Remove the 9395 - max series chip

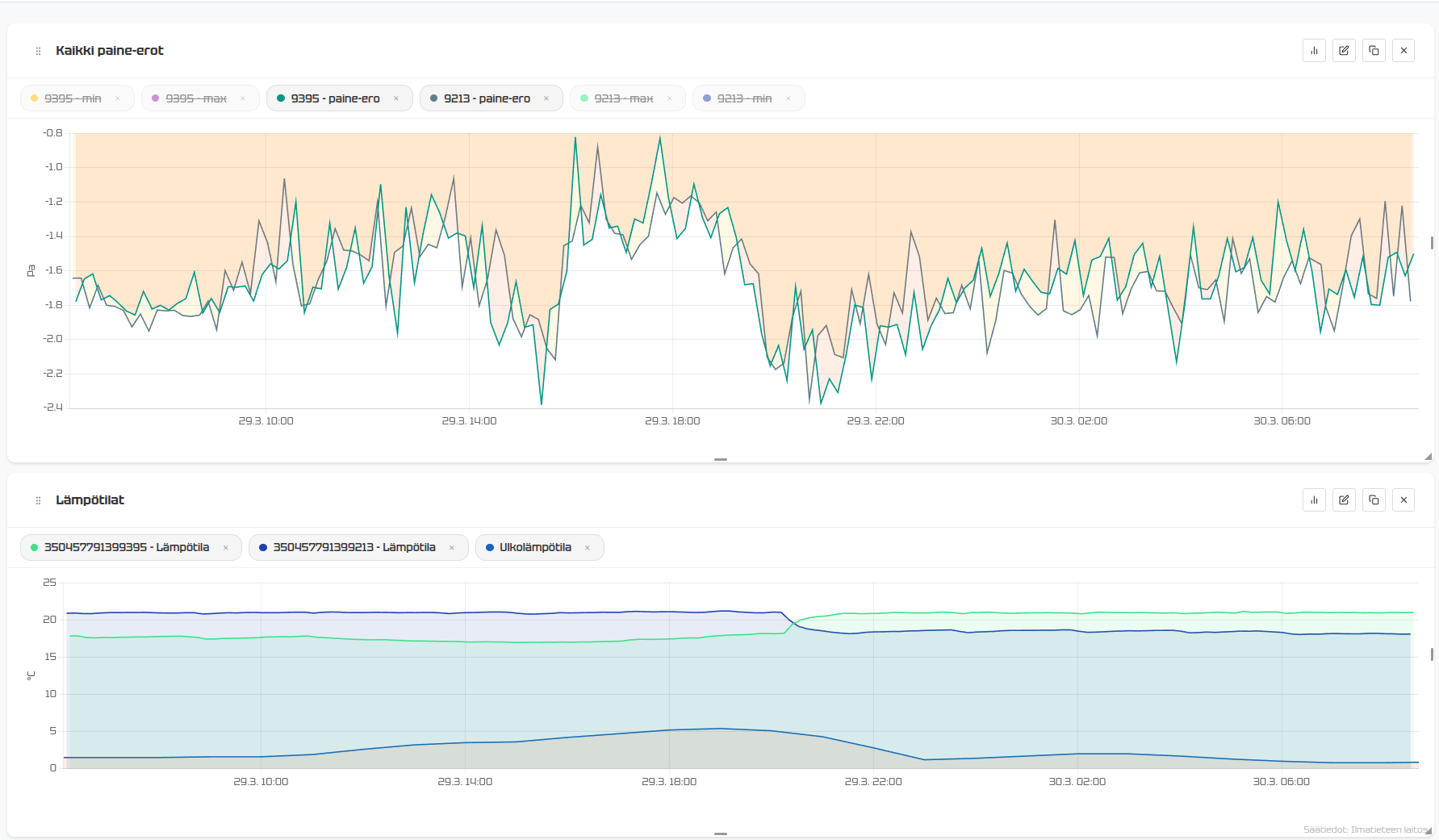point(243,98)
